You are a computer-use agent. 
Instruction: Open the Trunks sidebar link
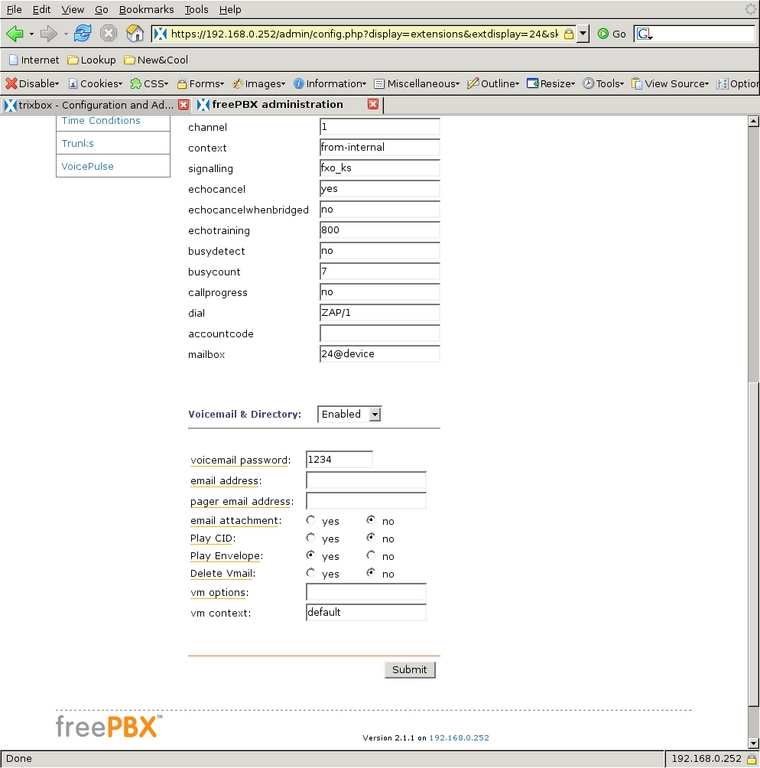tap(78, 143)
